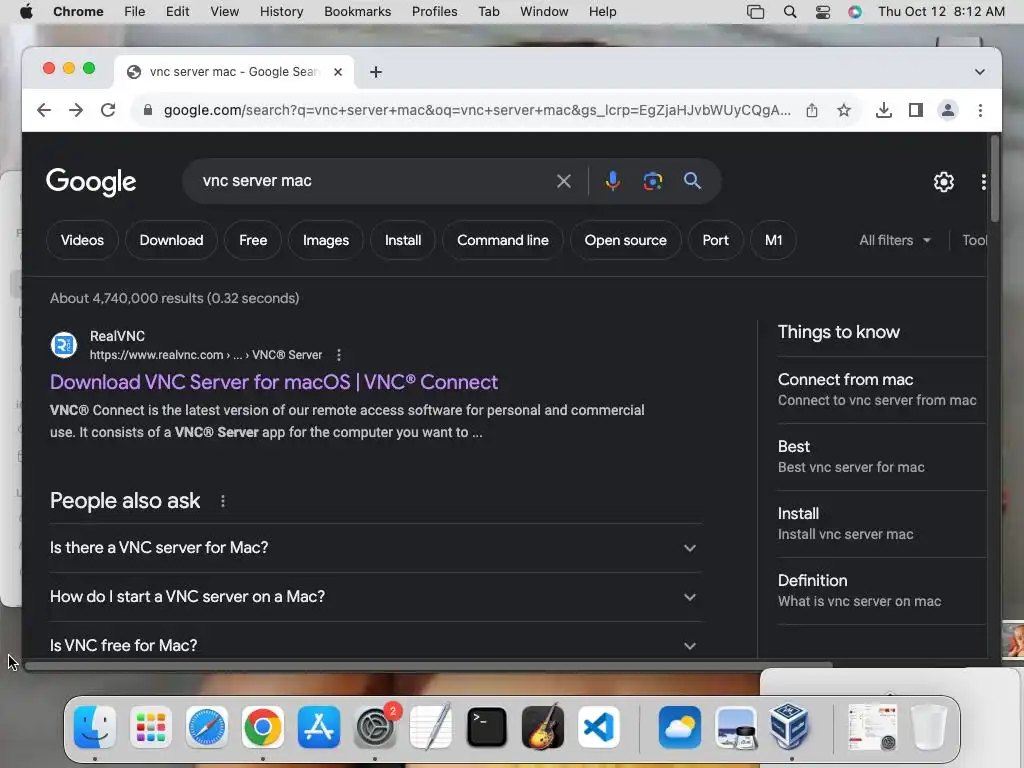Click the page vertical scrollbar thumb
This screenshot has height=768, width=1024.
[x=995, y=178]
